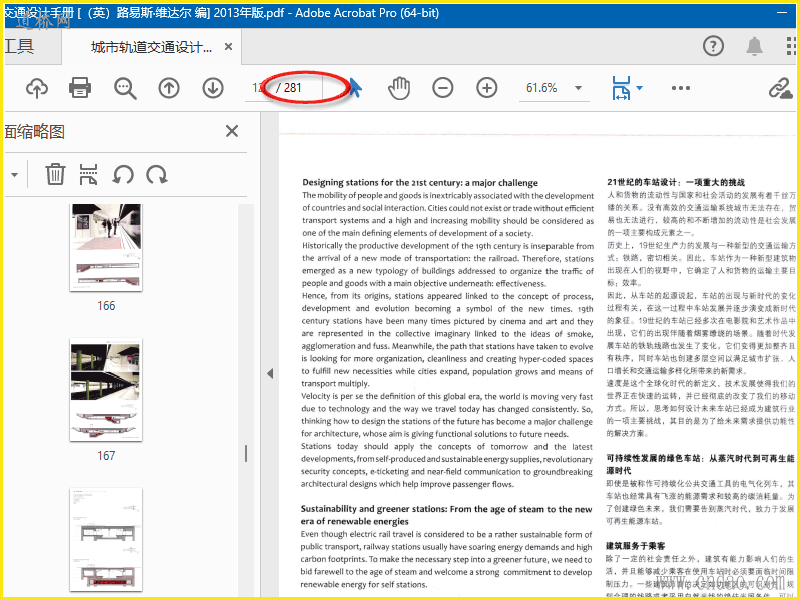Select page 166 thumbnail
Viewport: 800px width, 600px height.
click(x=106, y=247)
